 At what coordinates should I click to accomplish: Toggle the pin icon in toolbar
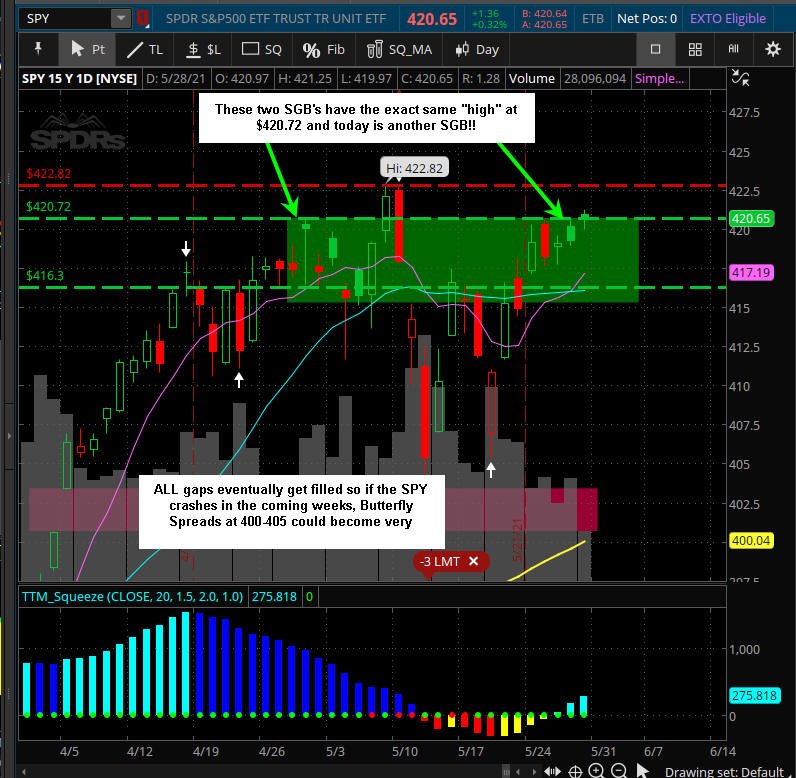(x=38, y=49)
